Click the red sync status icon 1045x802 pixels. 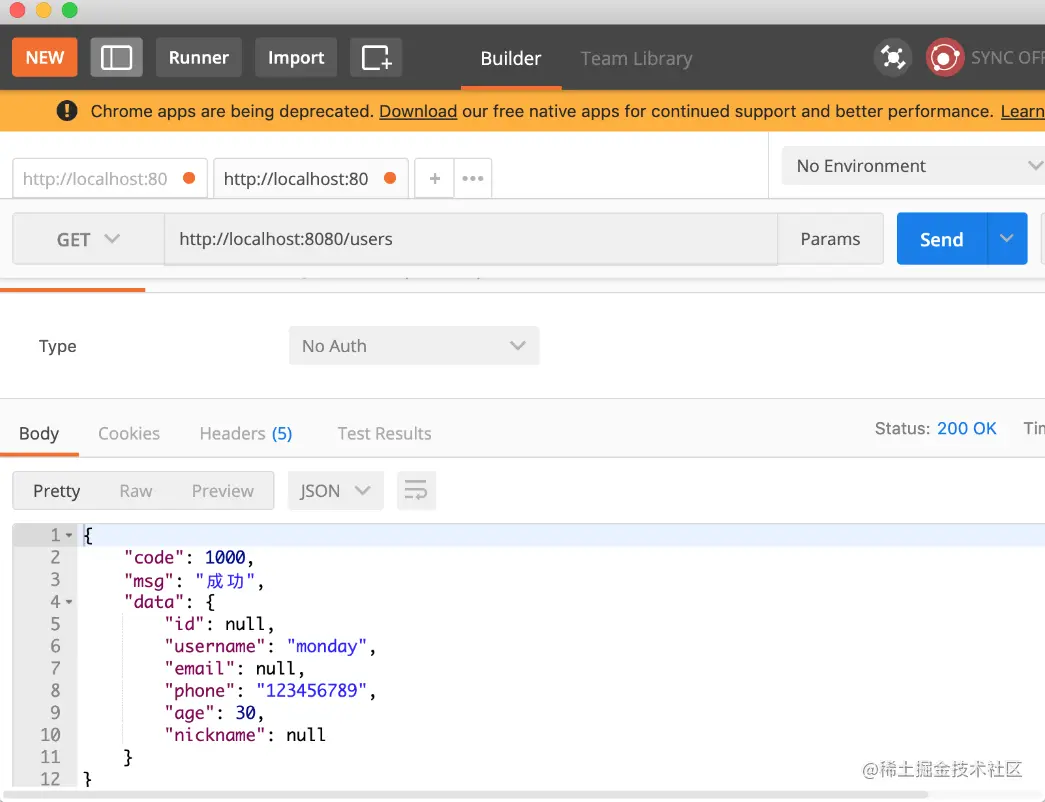pyautogui.click(x=944, y=57)
